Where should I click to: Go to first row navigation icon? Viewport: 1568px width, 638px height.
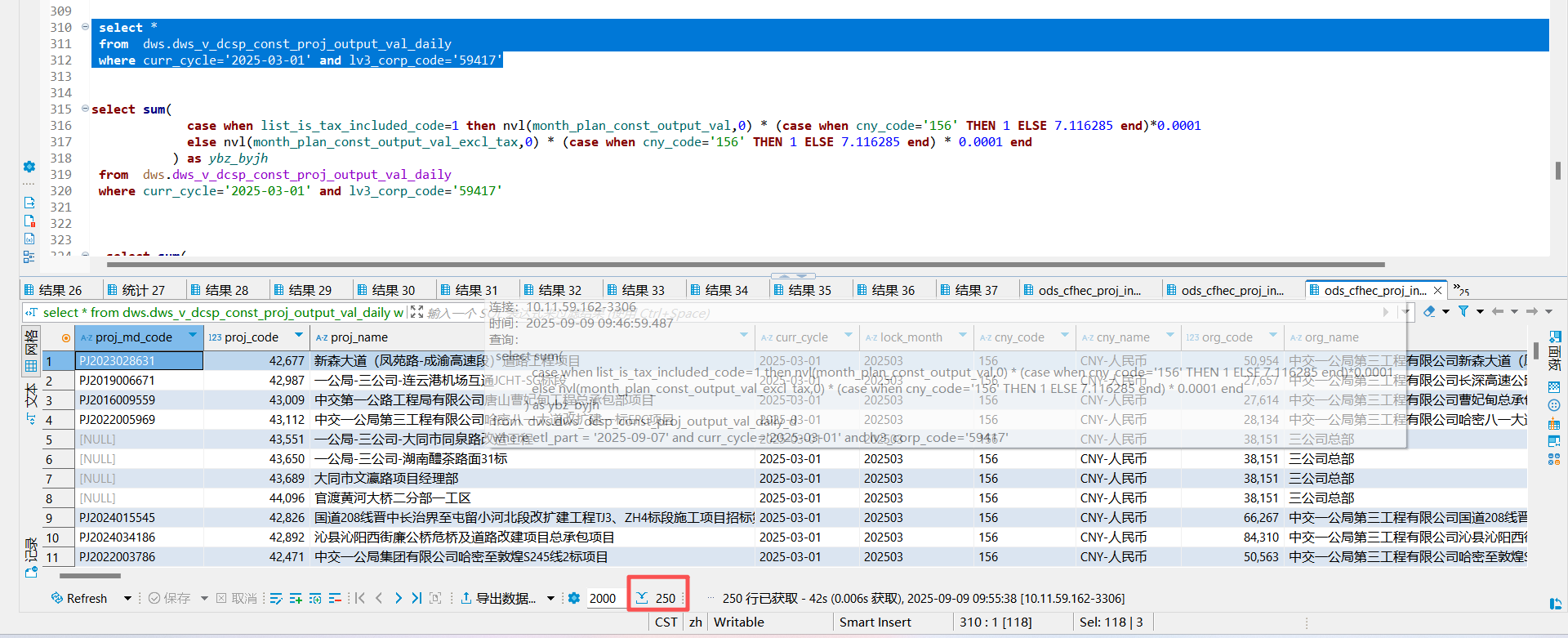tap(360, 598)
